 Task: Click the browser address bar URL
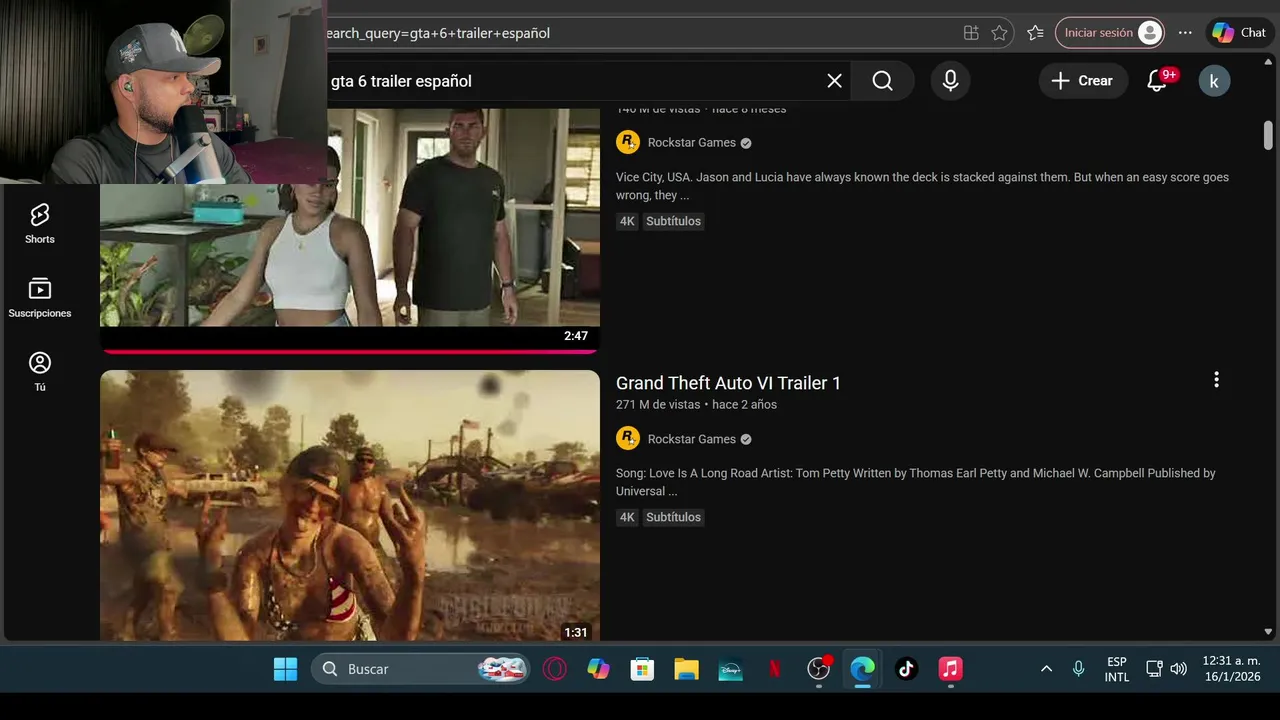(x=438, y=33)
